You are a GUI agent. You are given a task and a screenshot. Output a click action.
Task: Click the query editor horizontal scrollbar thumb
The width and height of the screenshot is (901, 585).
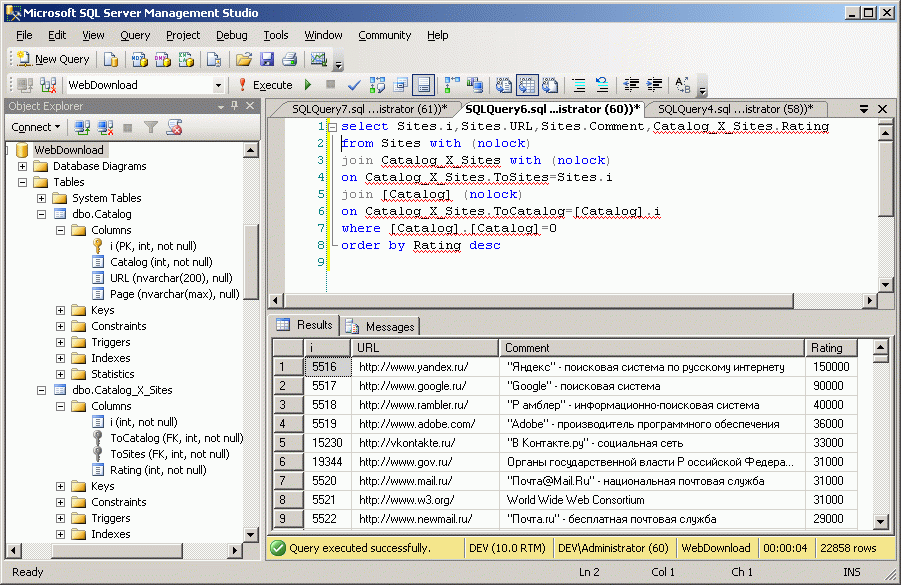tap(539, 301)
